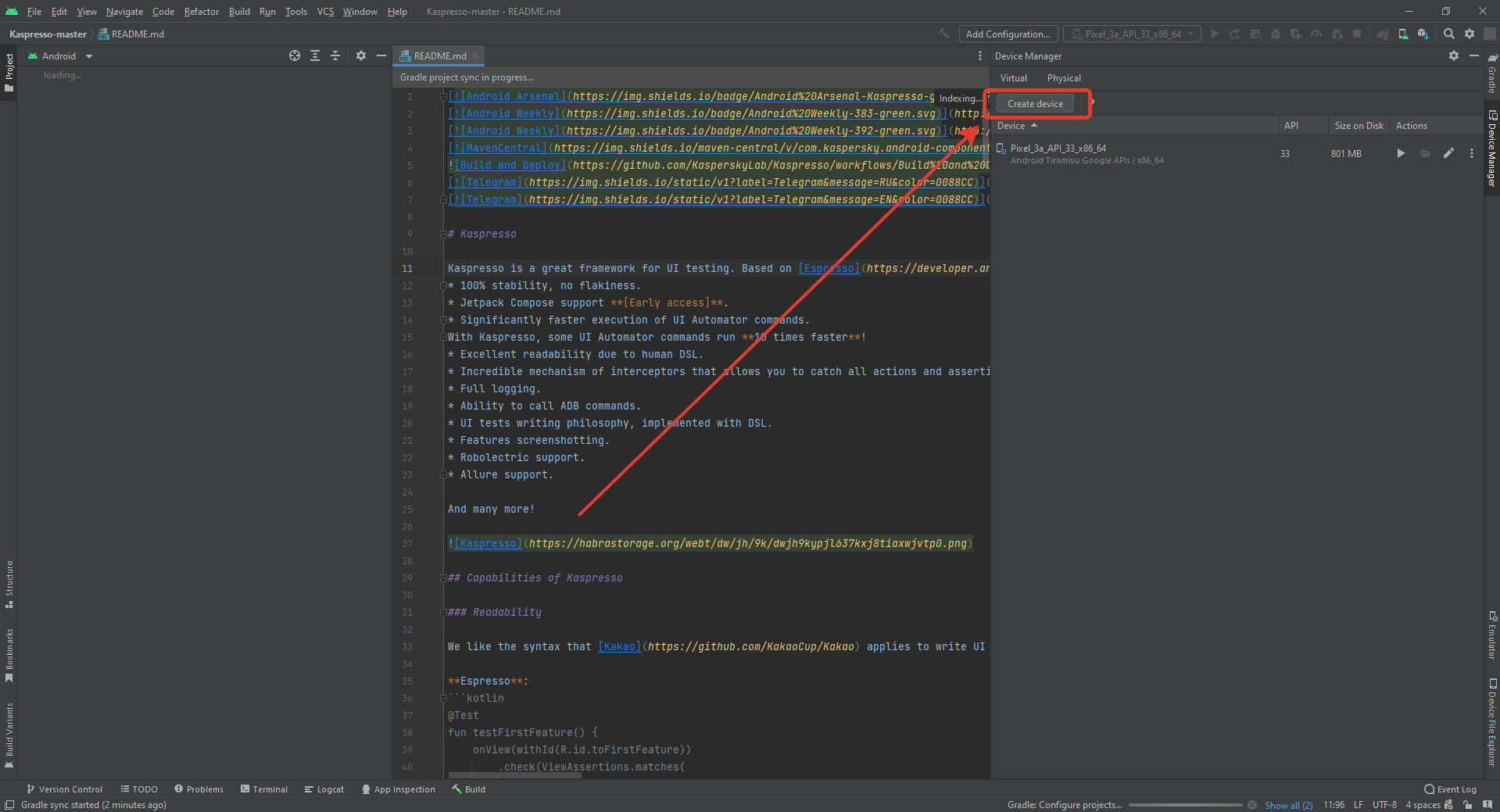Image resolution: width=1500 pixels, height=812 pixels.
Task: Click the 4 spaces indent setting
Action: tap(1423, 805)
